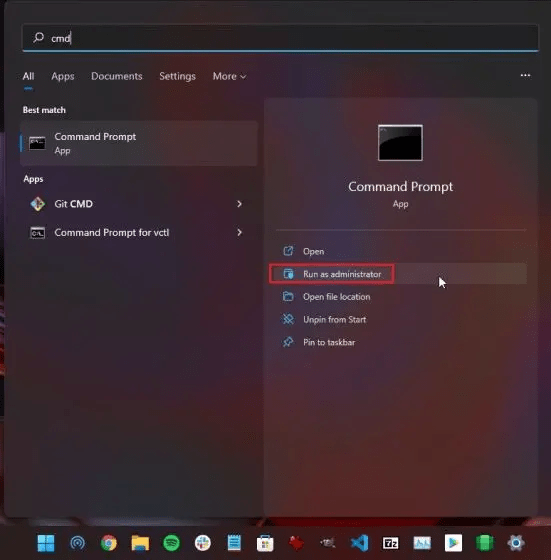Image resolution: width=551 pixels, height=560 pixels.
Task: Click the Git CMD colorful icon
Action: point(37,204)
